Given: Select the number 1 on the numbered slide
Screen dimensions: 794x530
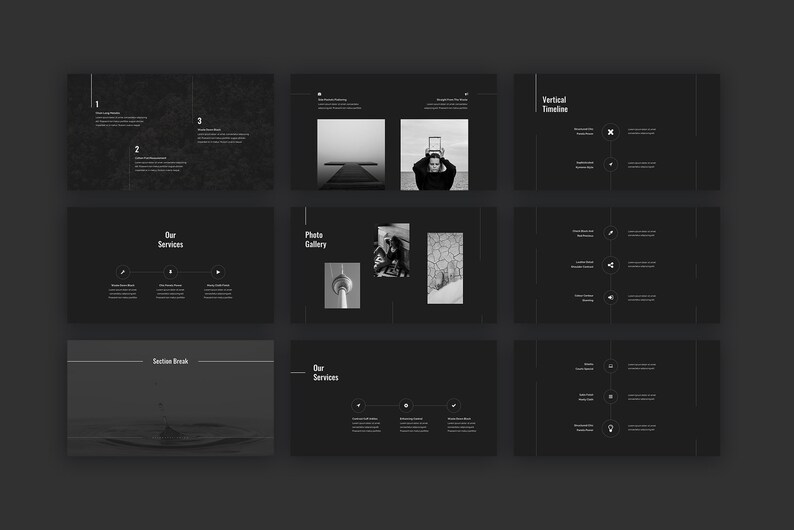Looking at the screenshot, I should tap(97, 104).
